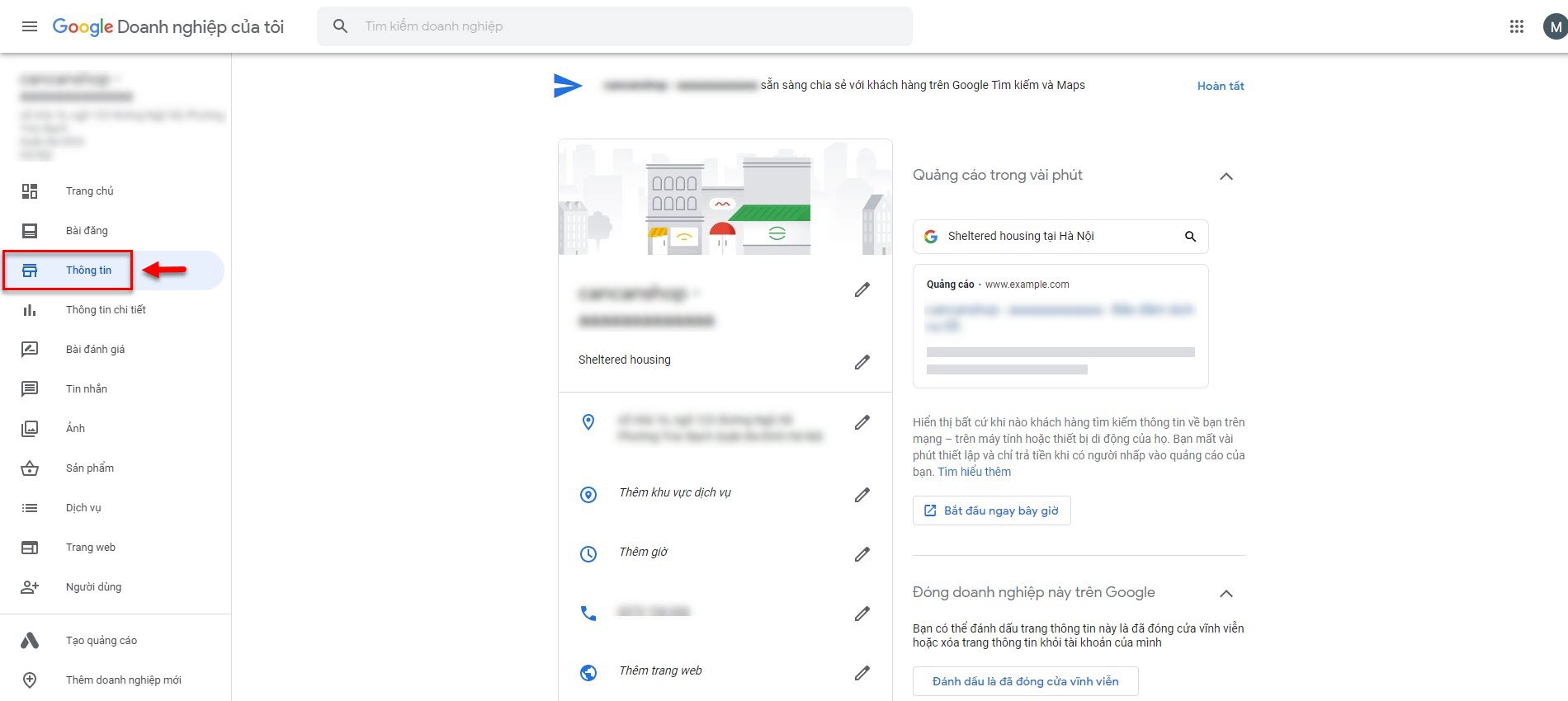Click the Trang web site icon
Screen dimensions: 1568x701
[30, 548]
